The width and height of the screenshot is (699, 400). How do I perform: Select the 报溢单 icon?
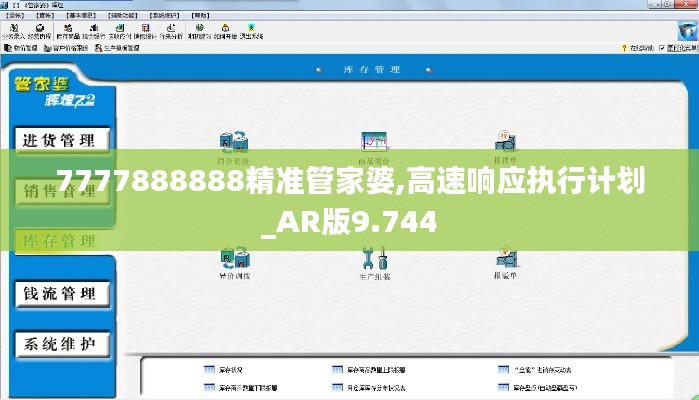pyautogui.click(x=505, y=259)
